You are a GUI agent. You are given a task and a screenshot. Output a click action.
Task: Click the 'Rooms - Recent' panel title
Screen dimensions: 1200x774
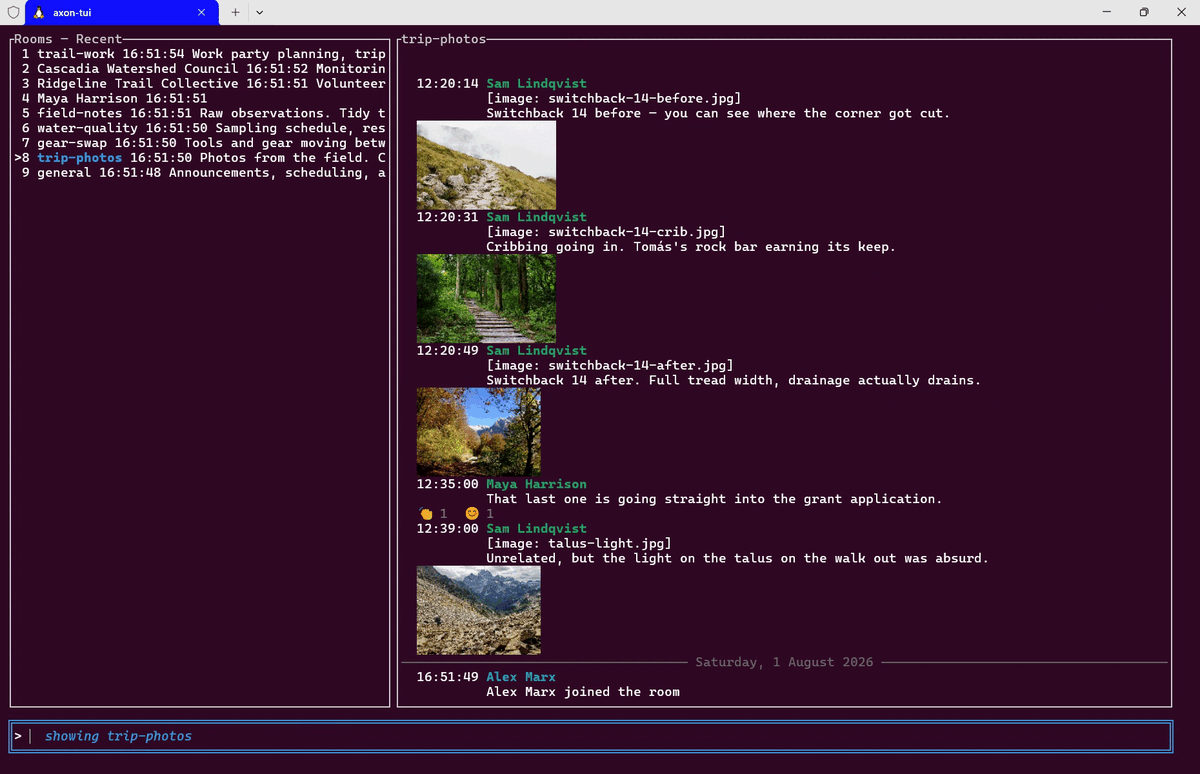pos(68,39)
